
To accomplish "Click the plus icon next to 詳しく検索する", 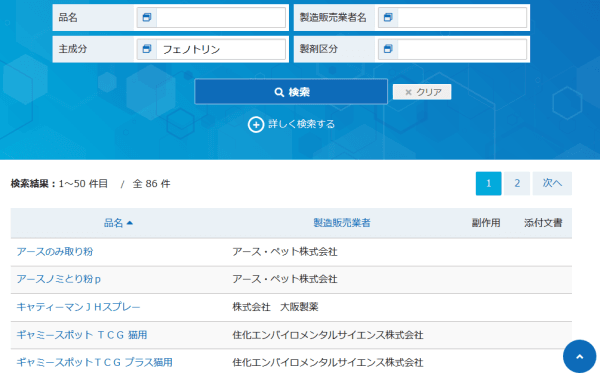I will [x=256, y=124].
